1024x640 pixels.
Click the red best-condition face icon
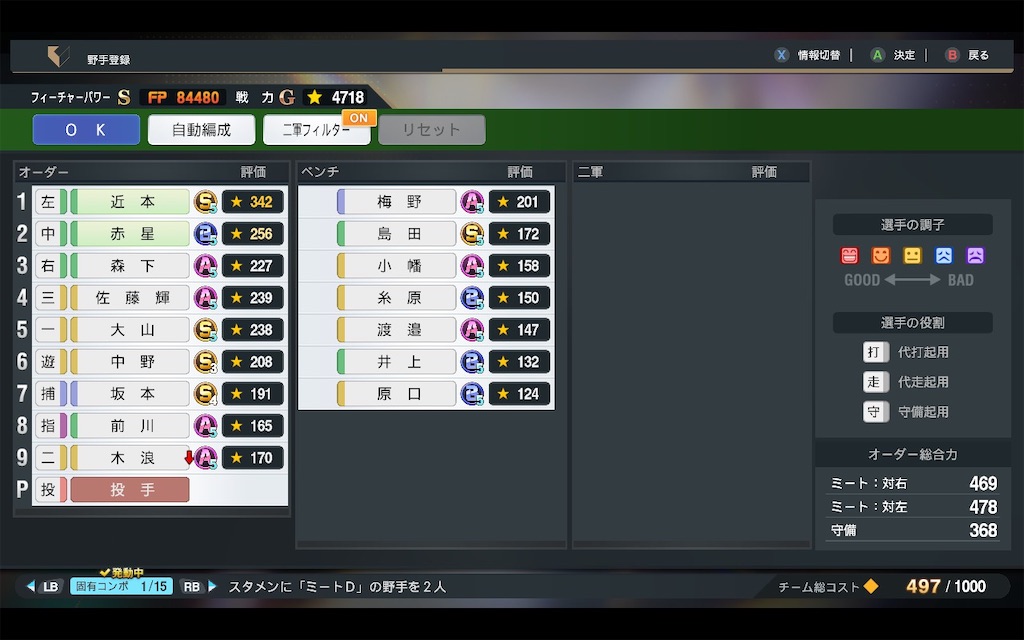click(x=850, y=255)
